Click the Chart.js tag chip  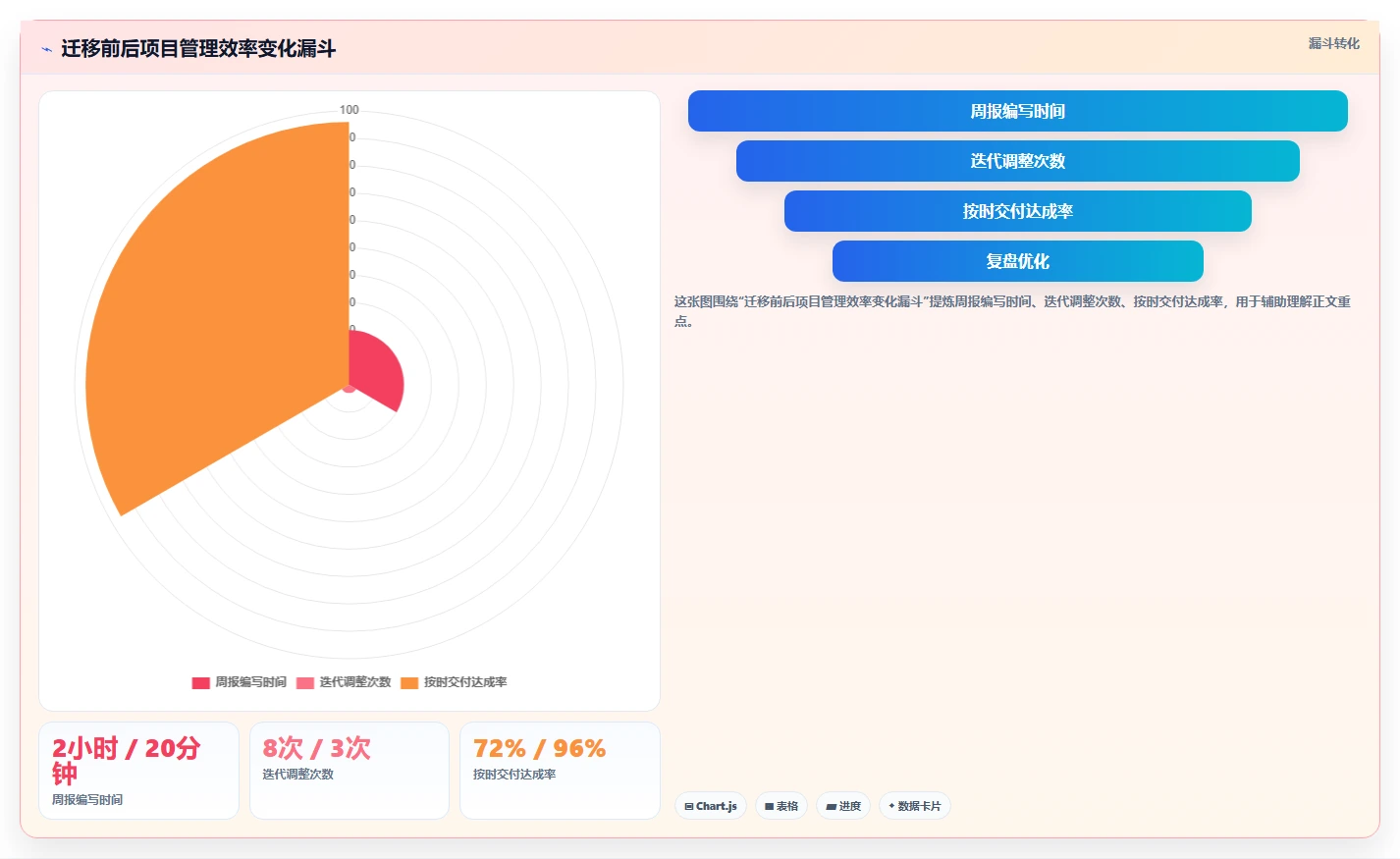(x=711, y=806)
